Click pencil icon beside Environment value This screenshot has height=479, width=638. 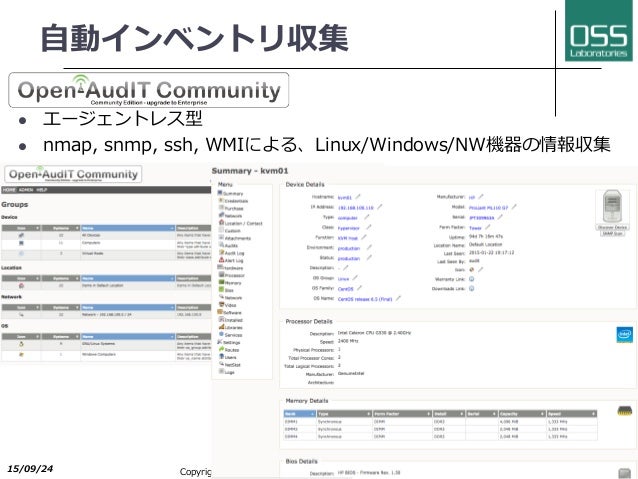click(369, 247)
